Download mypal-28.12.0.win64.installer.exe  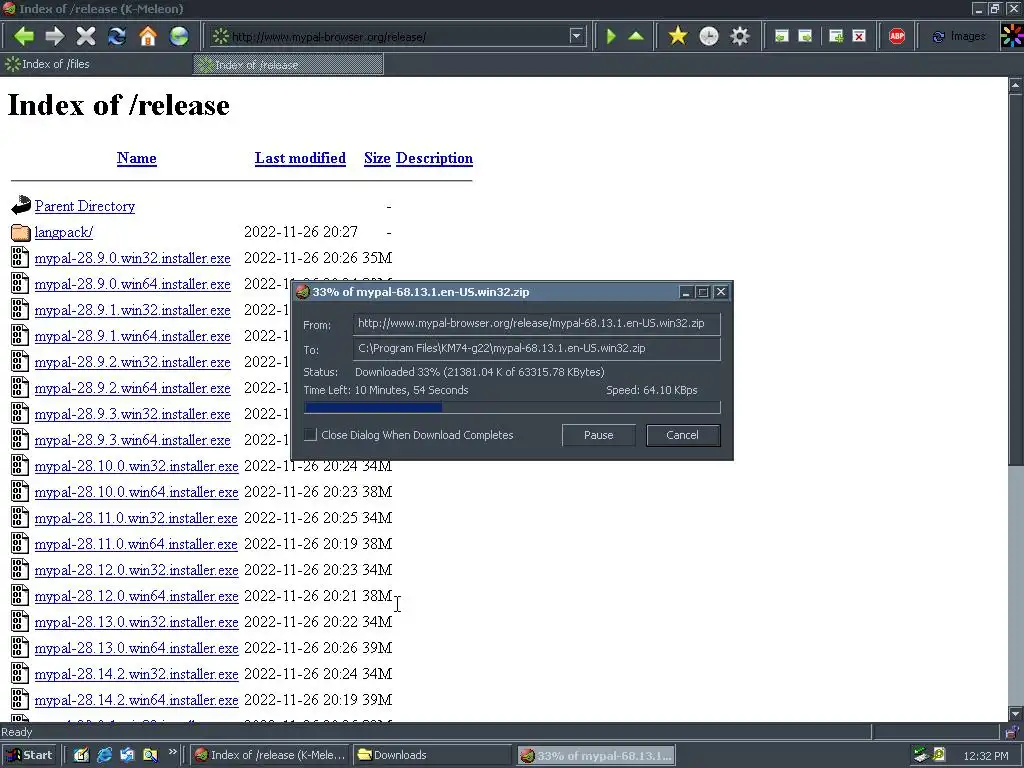click(x=136, y=596)
